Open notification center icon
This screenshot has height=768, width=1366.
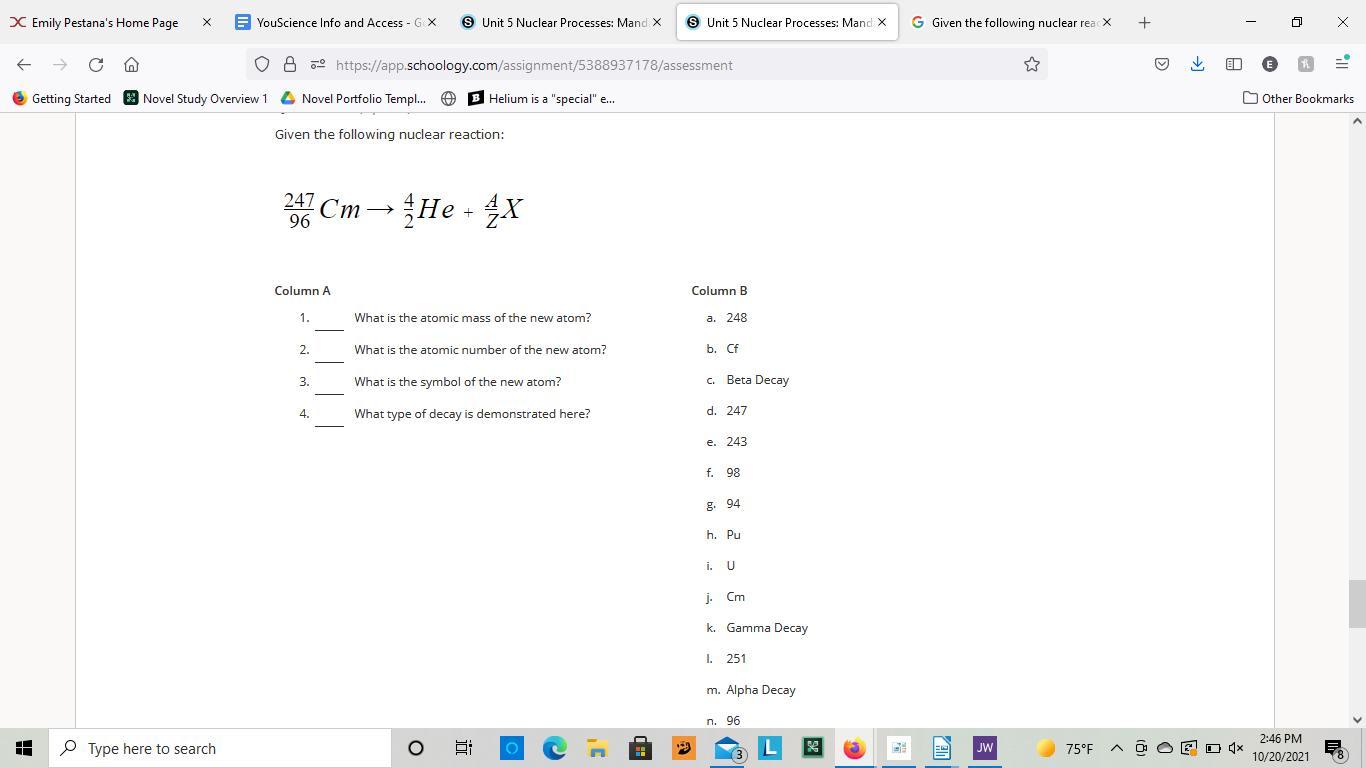[1334, 748]
